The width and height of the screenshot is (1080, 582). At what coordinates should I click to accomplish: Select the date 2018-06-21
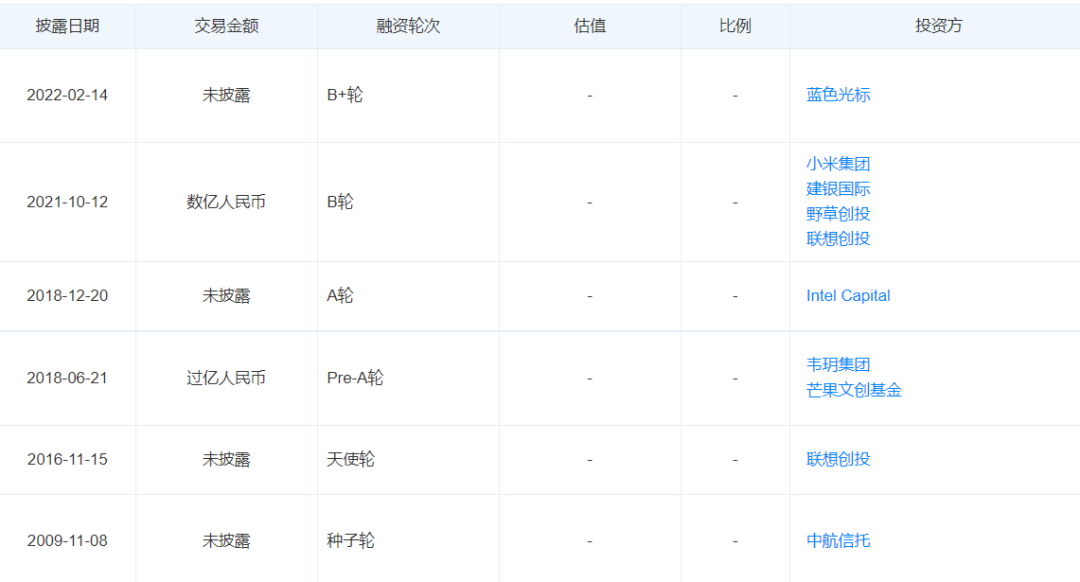coord(68,378)
